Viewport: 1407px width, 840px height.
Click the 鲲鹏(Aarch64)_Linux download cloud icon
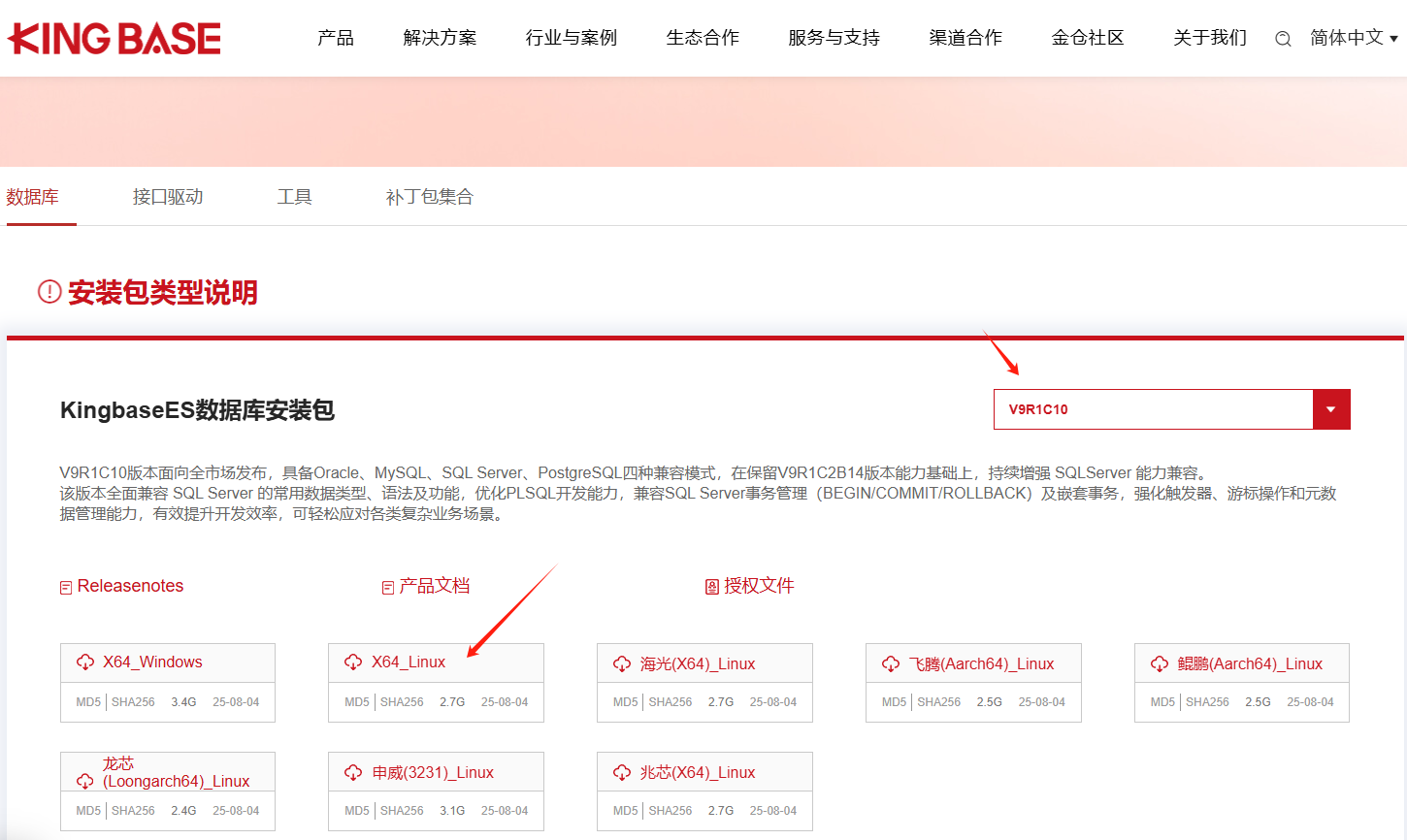(1160, 664)
